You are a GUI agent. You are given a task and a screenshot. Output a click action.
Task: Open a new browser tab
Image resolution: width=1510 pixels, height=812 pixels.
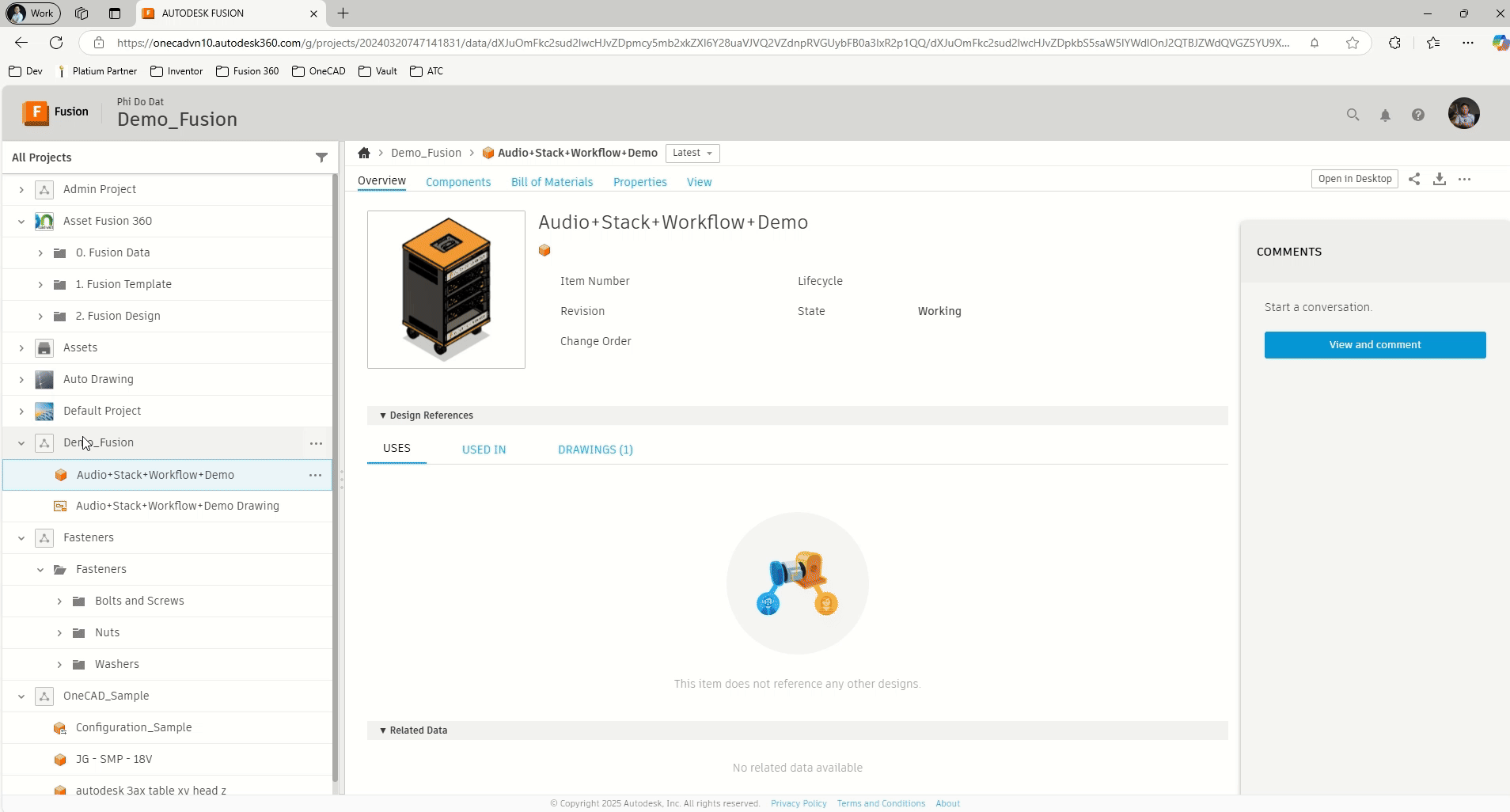click(x=343, y=13)
